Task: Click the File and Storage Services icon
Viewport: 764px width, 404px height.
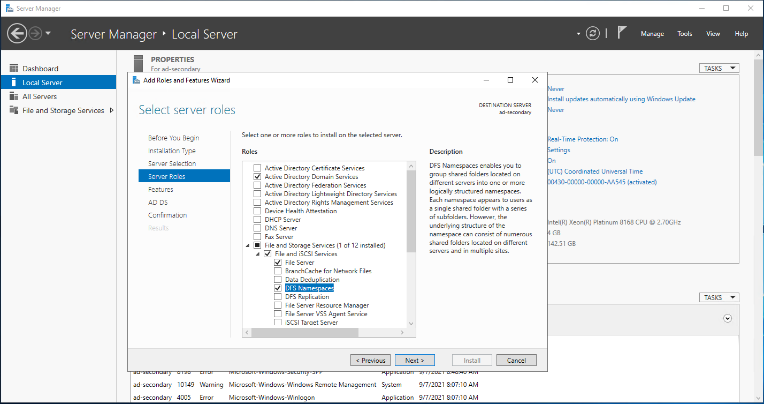Action: tap(14, 110)
